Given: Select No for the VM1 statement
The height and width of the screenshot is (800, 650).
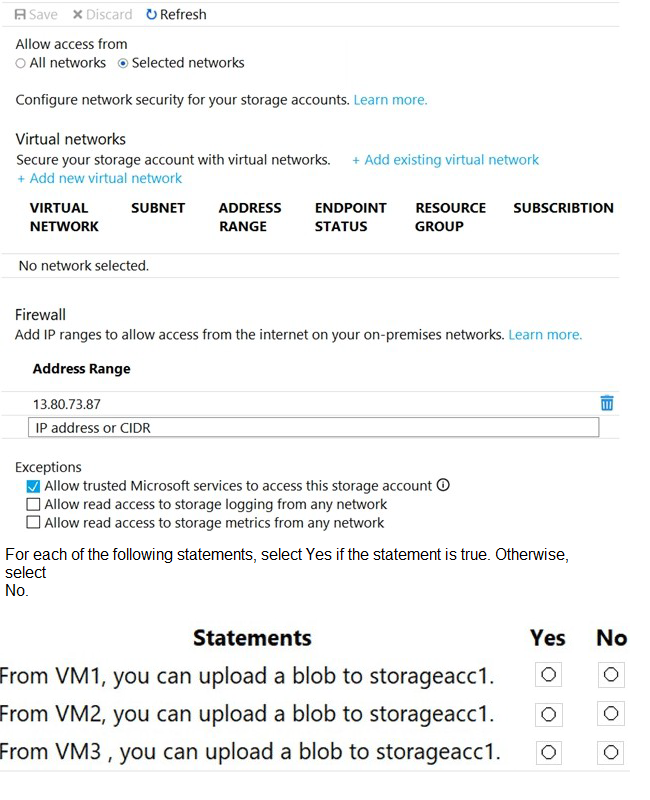Looking at the screenshot, I should [611, 675].
